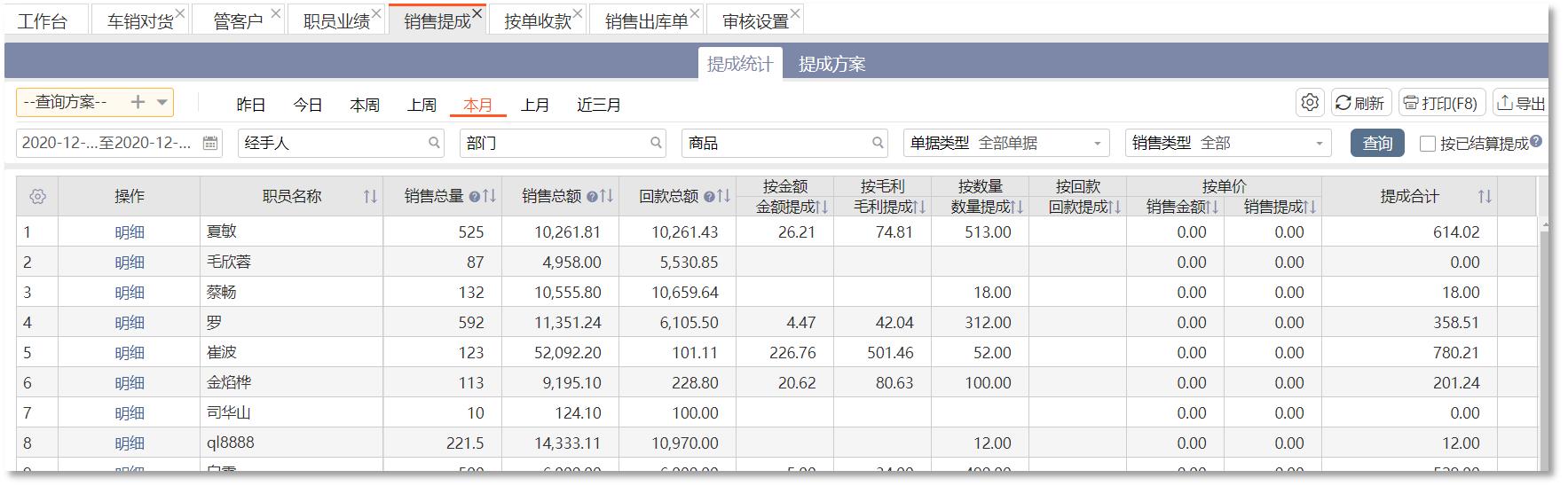Filter by 今日 date range
Image resolution: width=1568 pixels, height=486 pixels.
point(308,105)
